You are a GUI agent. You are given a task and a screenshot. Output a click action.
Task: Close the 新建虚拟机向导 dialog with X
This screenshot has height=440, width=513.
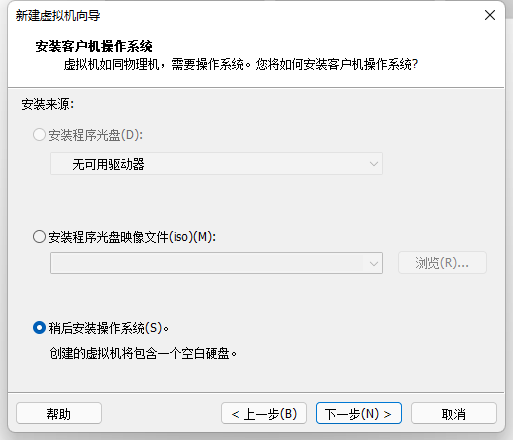tap(490, 15)
